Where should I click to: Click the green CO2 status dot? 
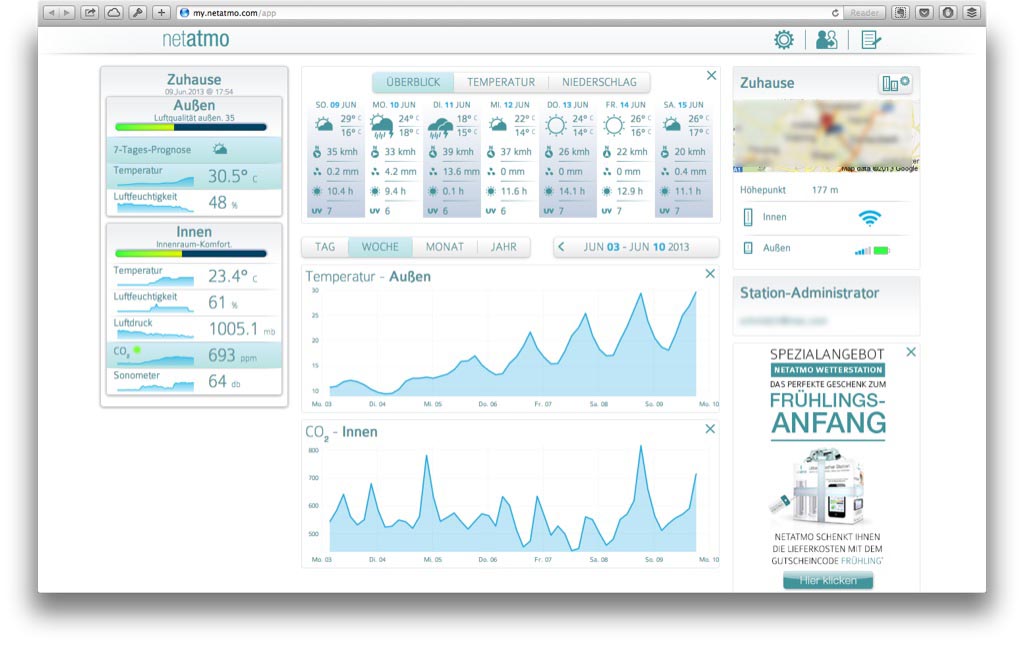[x=137, y=351]
